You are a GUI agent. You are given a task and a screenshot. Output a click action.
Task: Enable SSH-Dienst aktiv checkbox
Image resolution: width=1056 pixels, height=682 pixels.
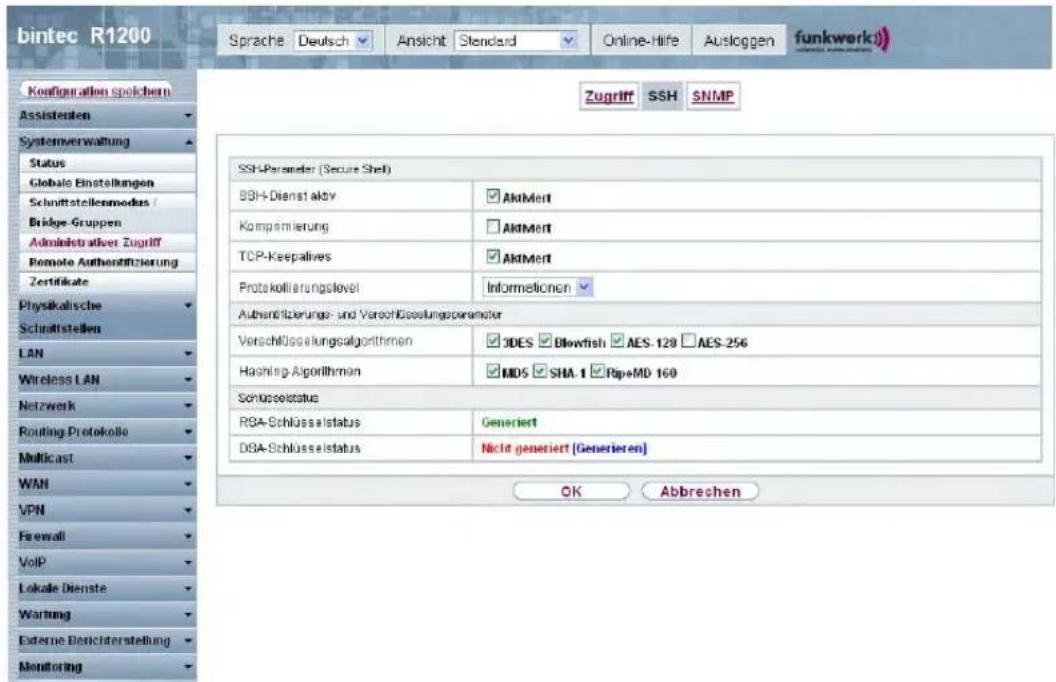[493, 196]
